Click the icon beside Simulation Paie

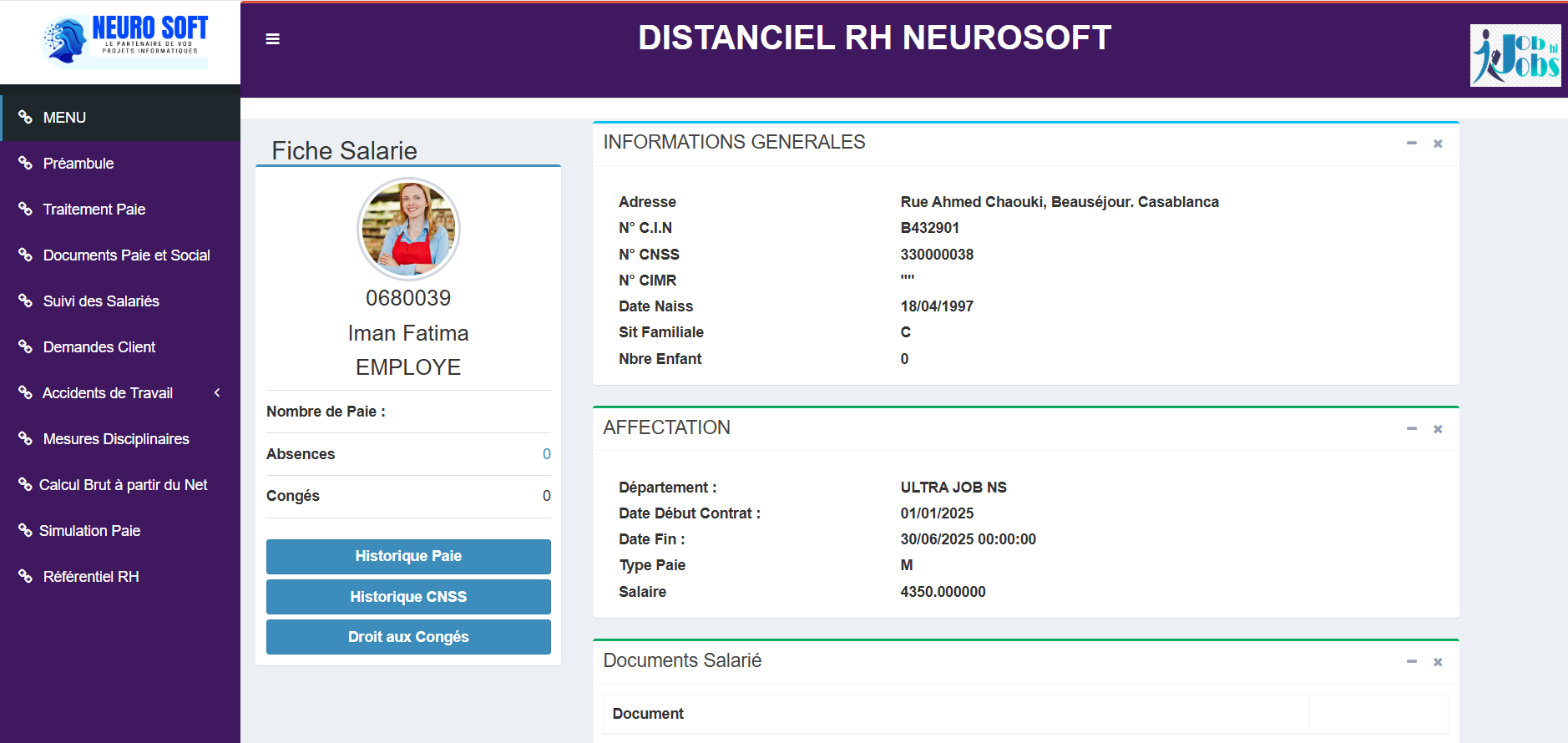click(25, 531)
